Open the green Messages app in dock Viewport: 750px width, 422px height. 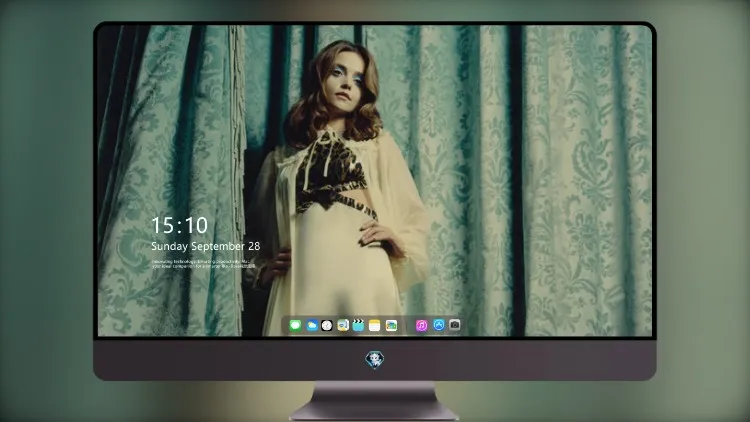(x=295, y=325)
